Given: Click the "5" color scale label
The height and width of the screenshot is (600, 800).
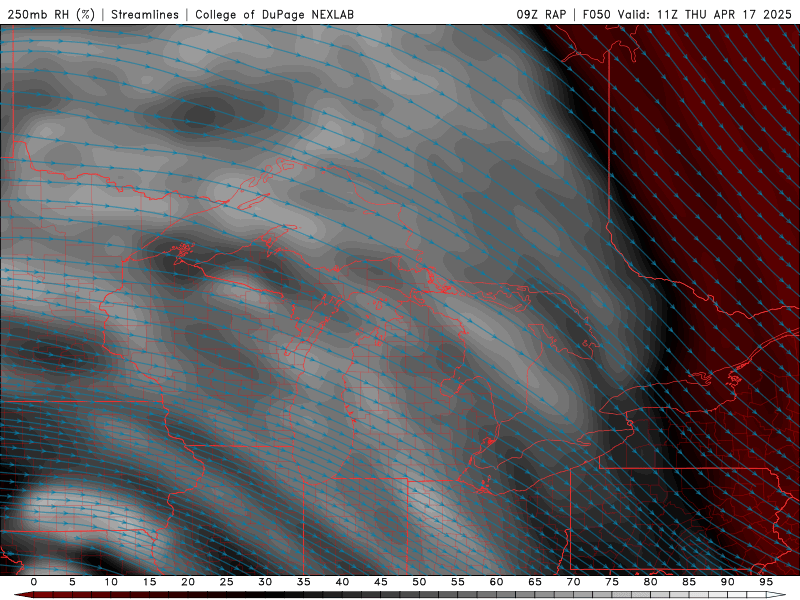Looking at the screenshot, I should point(72,582).
